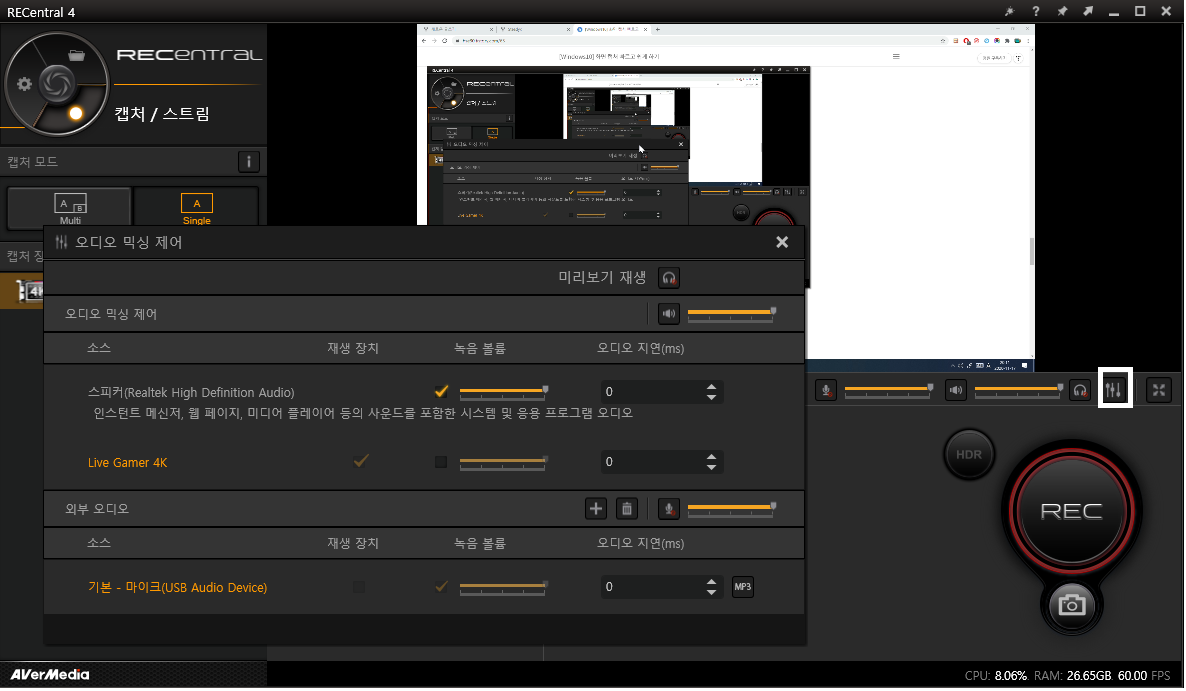The height and width of the screenshot is (691, 1186).
Task: Increase audio delay for Realtek speaker
Action: (711, 386)
